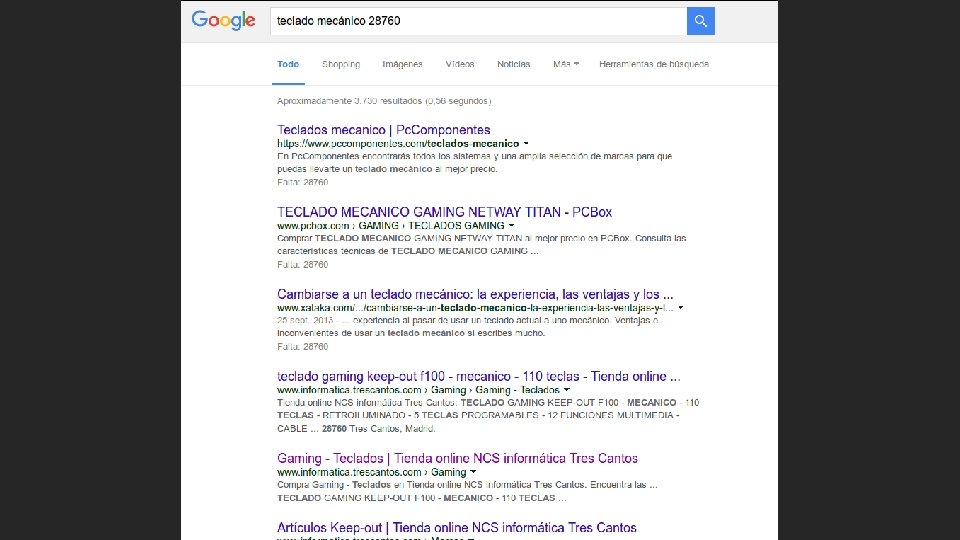Click the Google logo
The height and width of the screenshot is (540, 960).
(223, 21)
